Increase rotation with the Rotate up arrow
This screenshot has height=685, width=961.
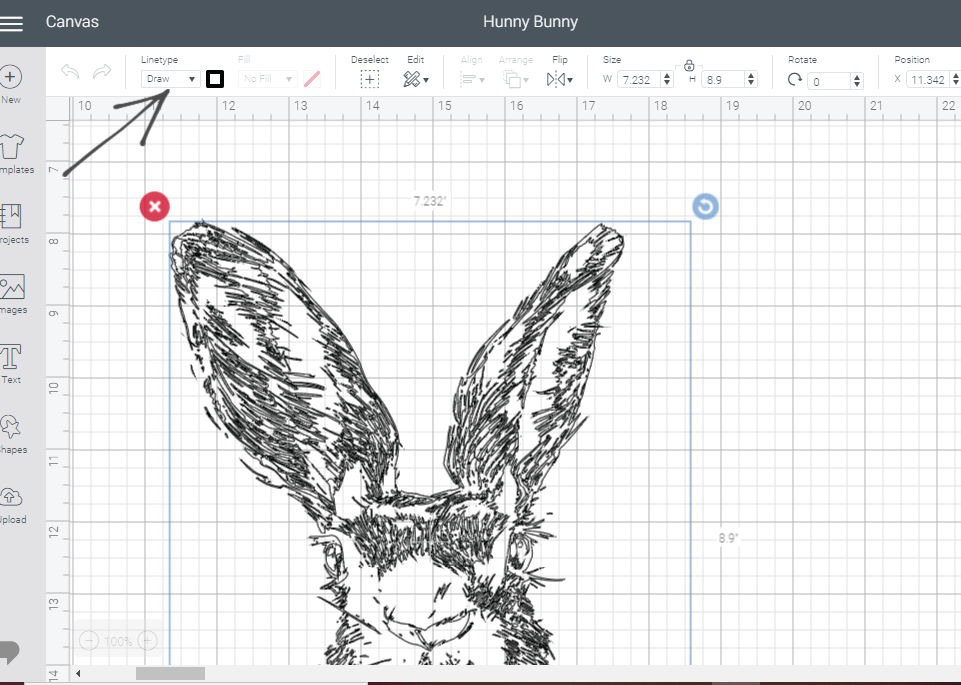tap(857, 77)
